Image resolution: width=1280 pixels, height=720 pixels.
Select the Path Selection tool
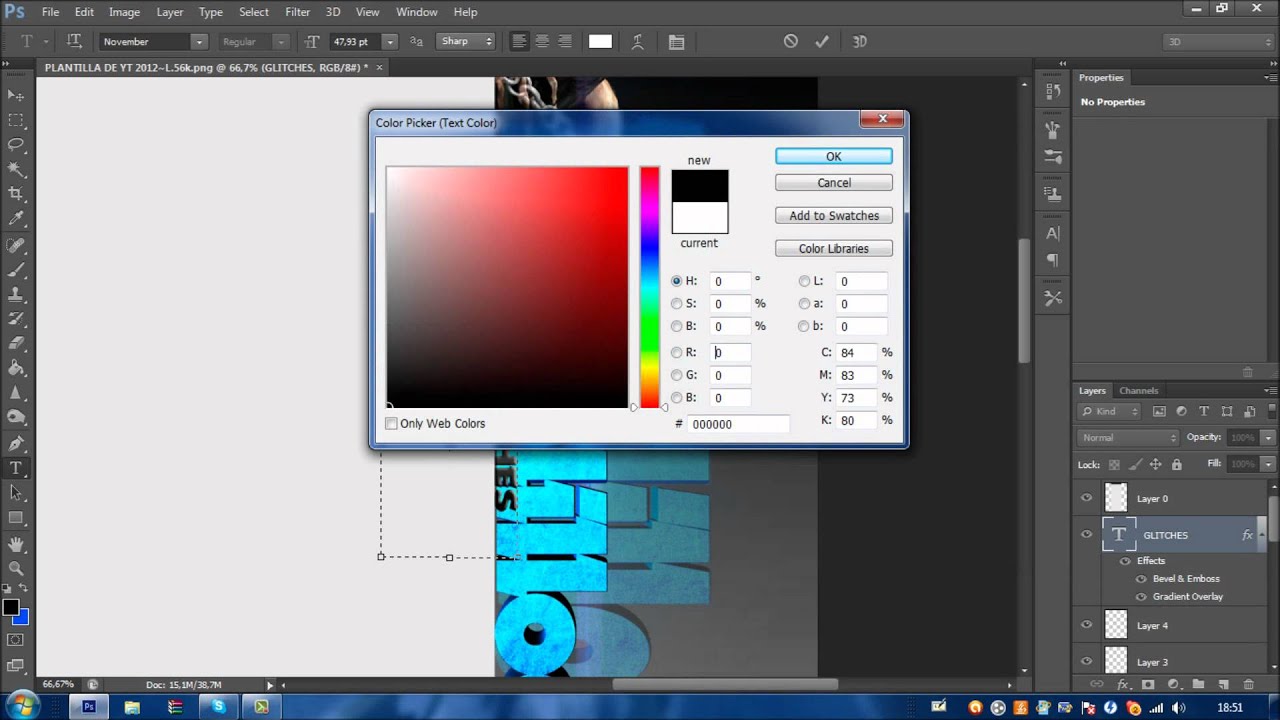pyautogui.click(x=16, y=492)
